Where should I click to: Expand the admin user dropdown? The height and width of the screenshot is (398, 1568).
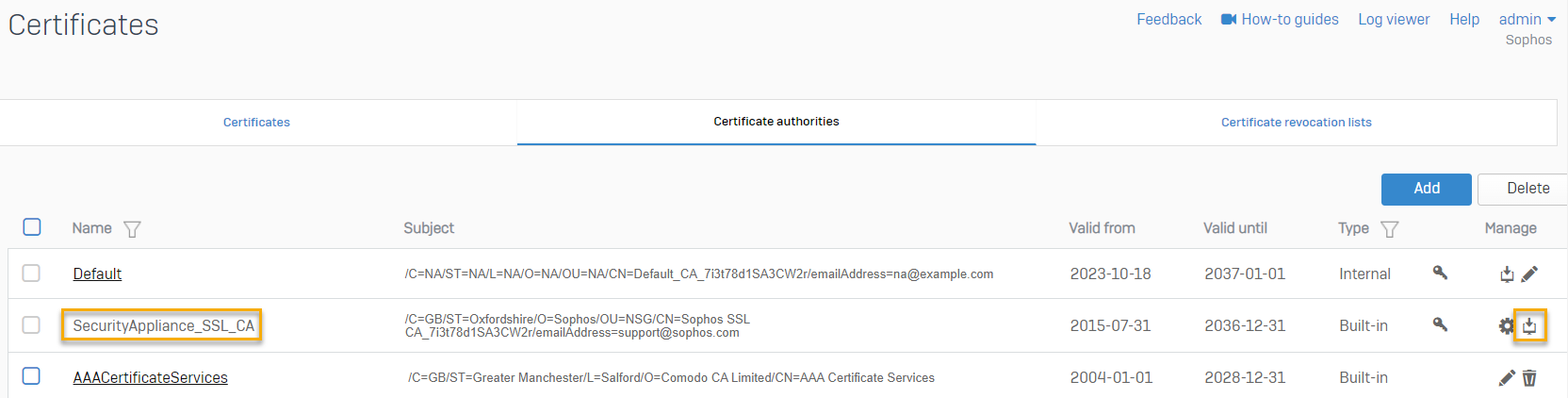pyautogui.click(x=1527, y=19)
